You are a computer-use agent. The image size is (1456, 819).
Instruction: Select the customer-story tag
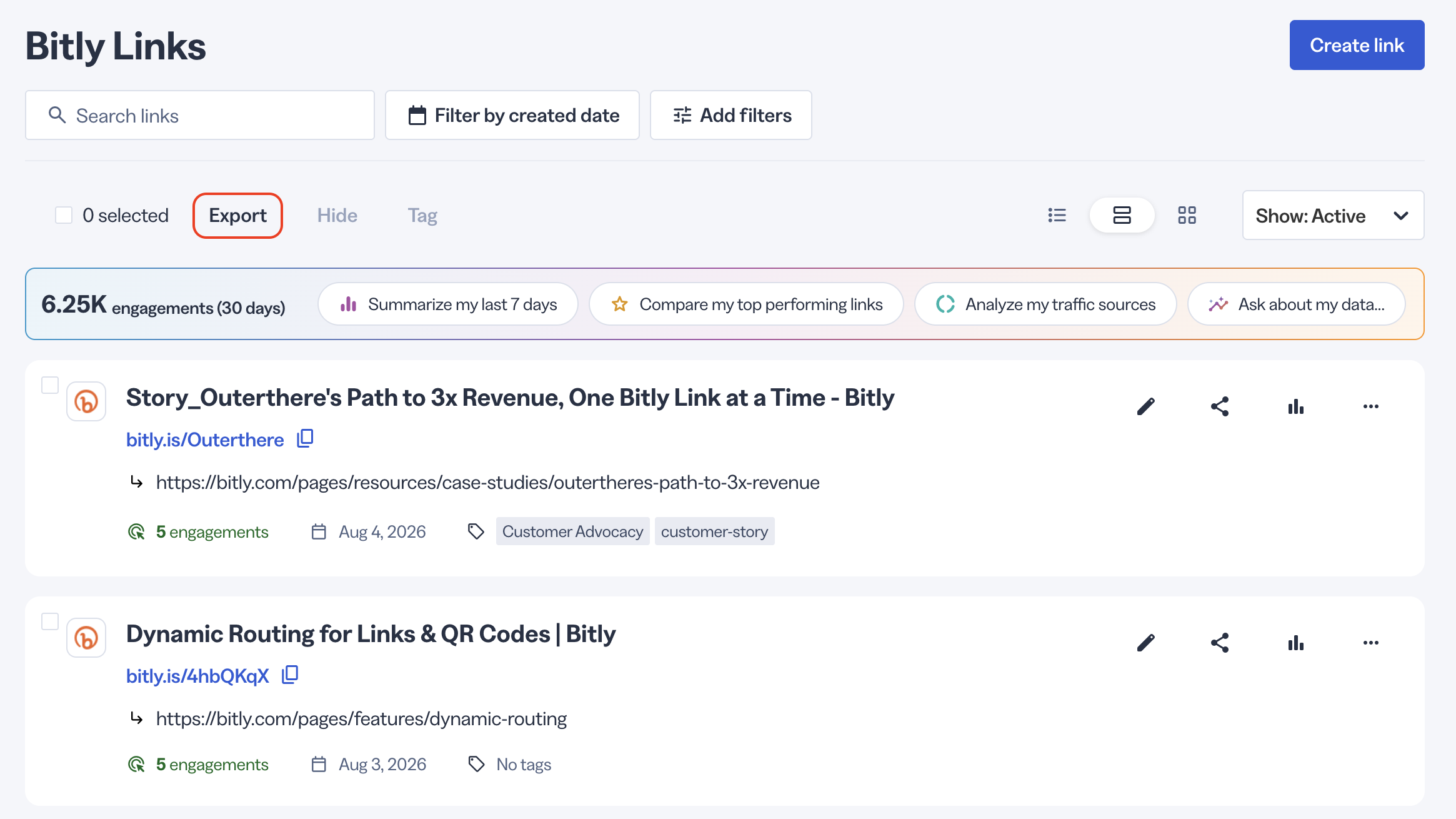(714, 531)
